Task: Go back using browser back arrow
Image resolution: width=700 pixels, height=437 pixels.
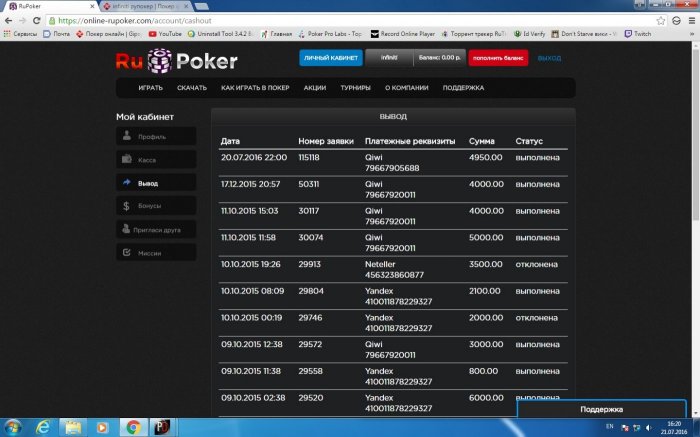Action: pyautogui.click(x=8, y=21)
